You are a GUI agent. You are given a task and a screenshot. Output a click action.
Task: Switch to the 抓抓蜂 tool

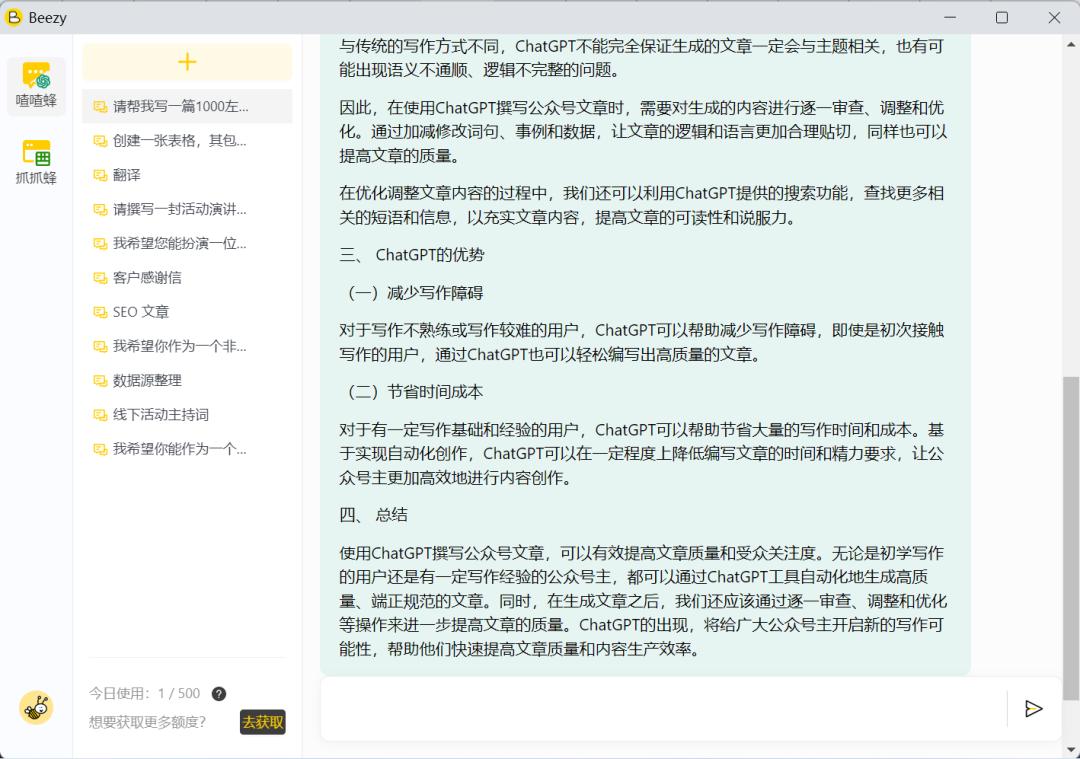point(36,160)
